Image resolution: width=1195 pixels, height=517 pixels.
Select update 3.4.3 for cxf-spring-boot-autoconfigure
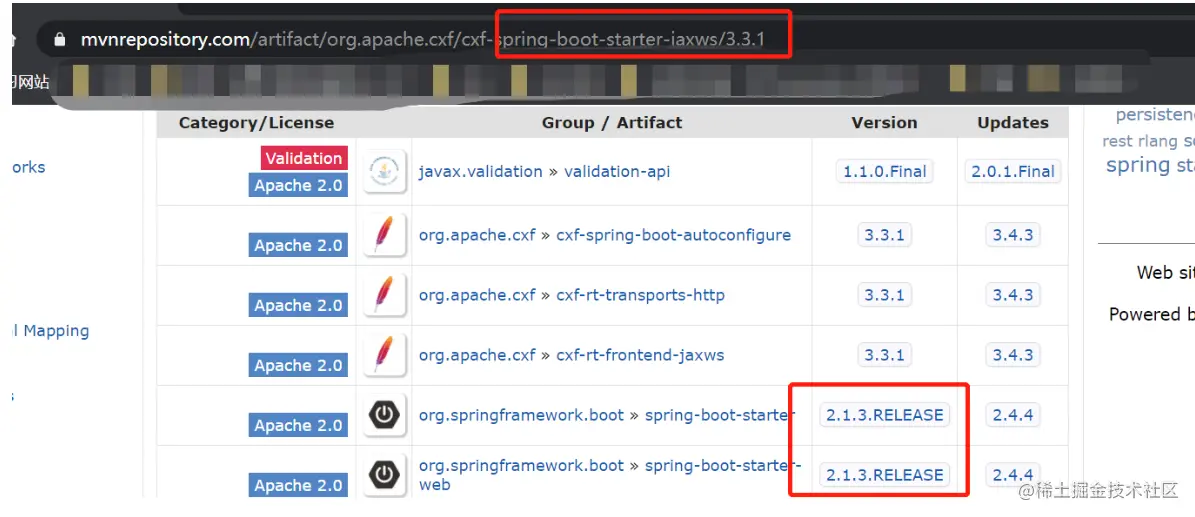(x=1013, y=235)
